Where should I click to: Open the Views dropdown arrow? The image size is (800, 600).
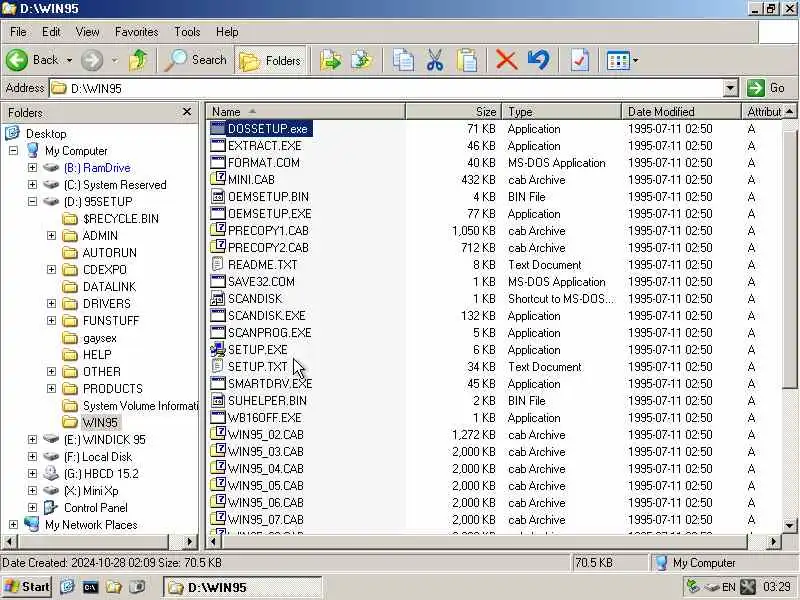pos(635,61)
